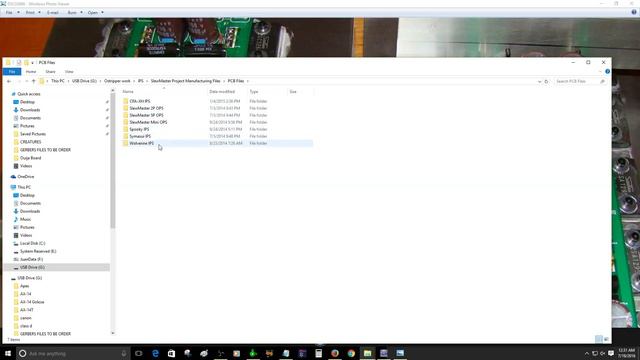Viewport: 640px width, 360px height.
Task: Launch Chrome from the taskbar
Action: click(351, 353)
